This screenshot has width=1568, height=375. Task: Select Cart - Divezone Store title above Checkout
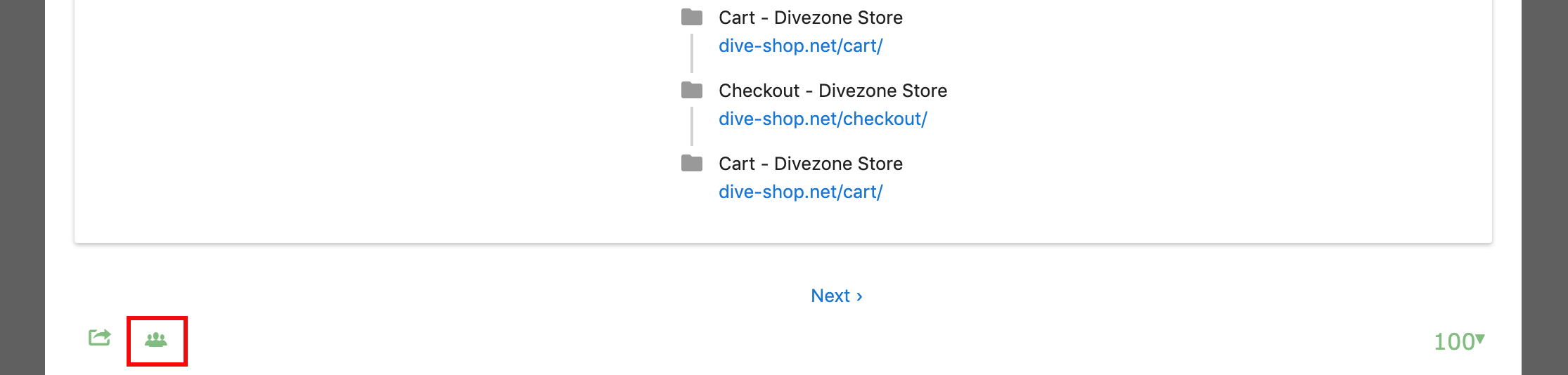pos(810,18)
